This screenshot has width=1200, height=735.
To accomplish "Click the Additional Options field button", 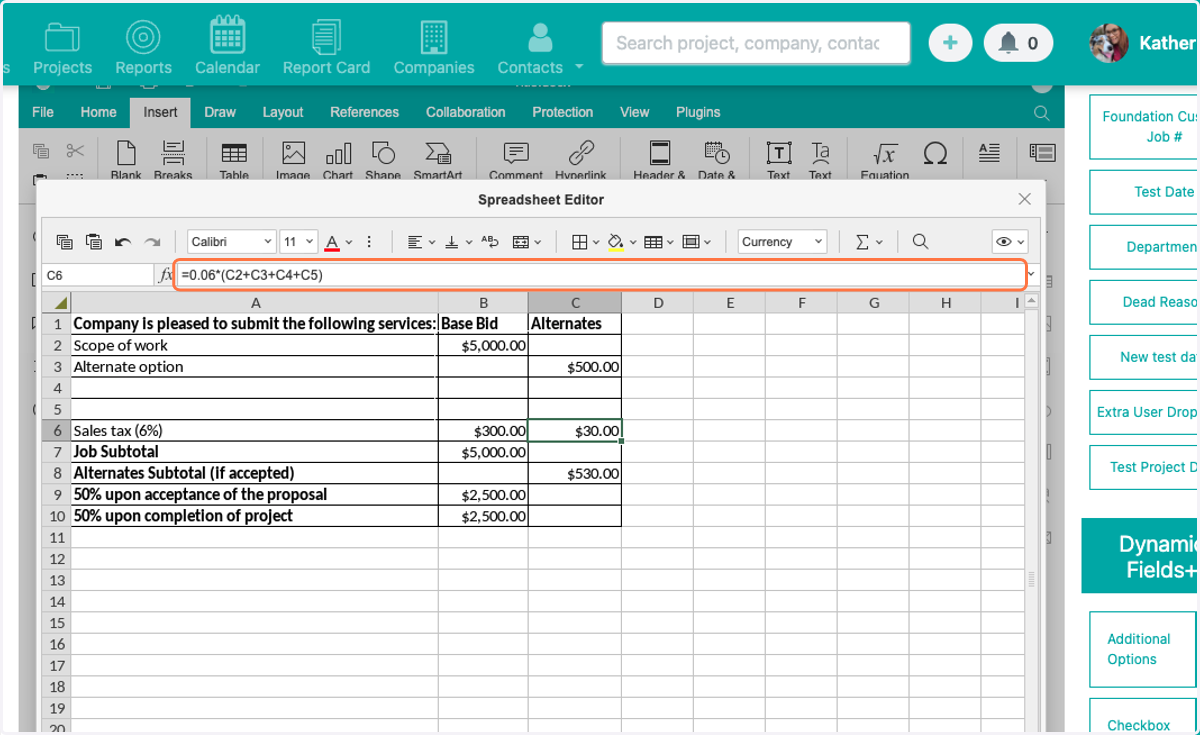I will (1144, 649).
